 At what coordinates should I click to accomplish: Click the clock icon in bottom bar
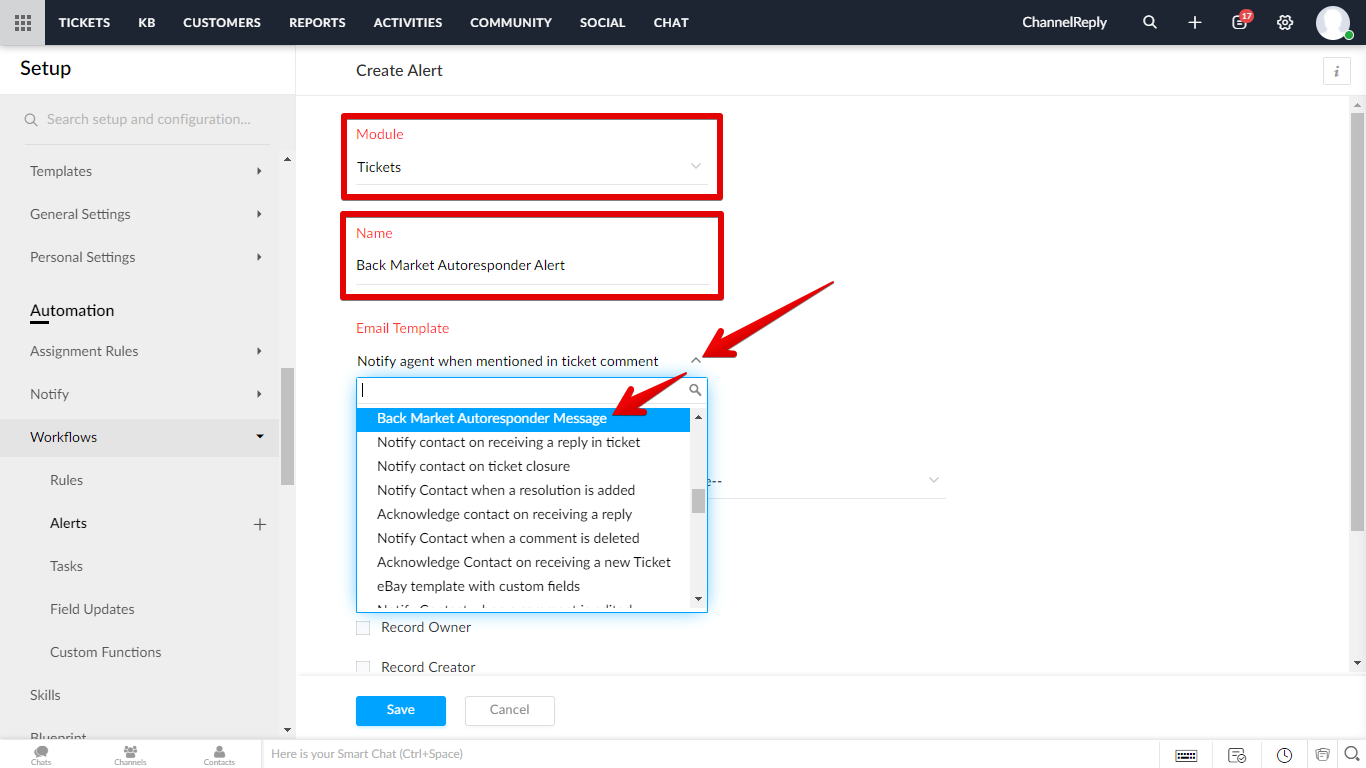point(1284,755)
